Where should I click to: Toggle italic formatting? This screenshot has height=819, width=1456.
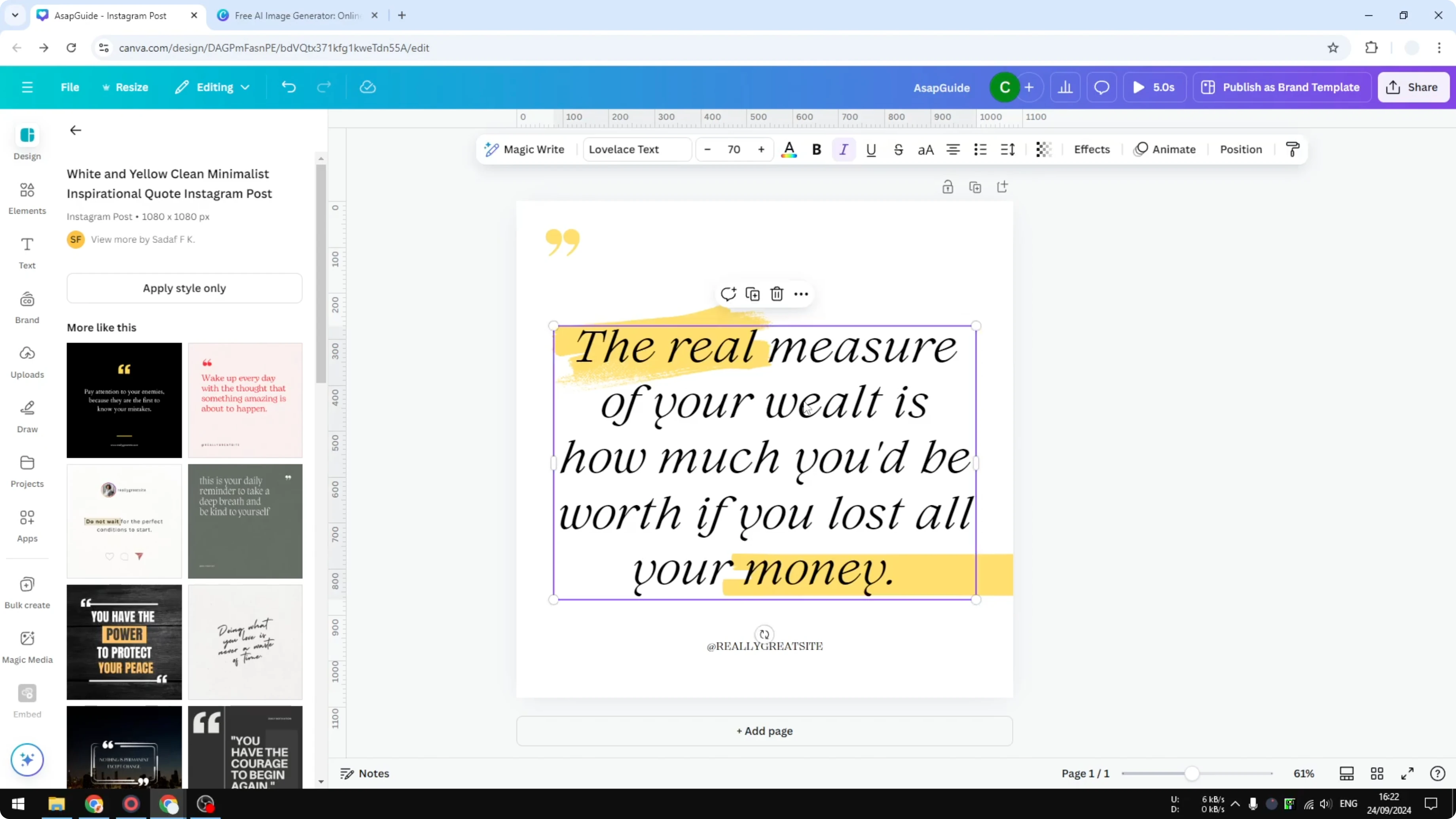pyautogui.click(x=843, y=150)
